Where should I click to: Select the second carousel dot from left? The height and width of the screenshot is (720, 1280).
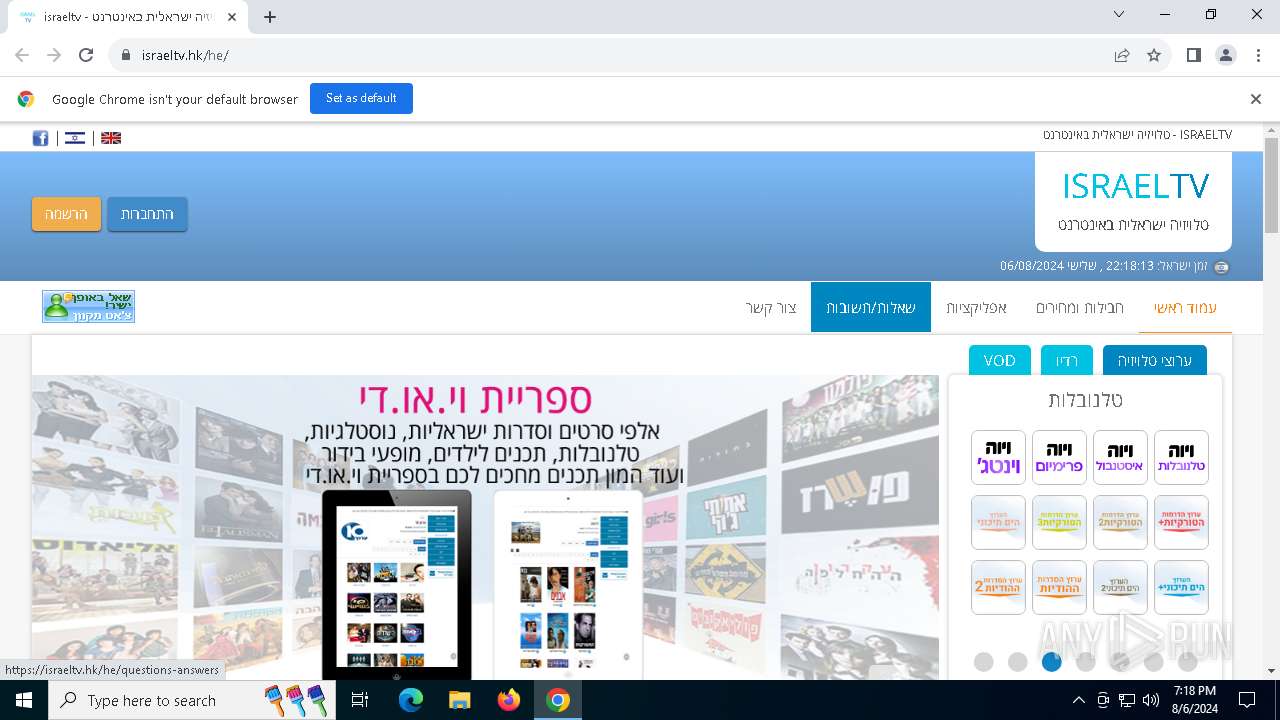tap(1018, 661)
